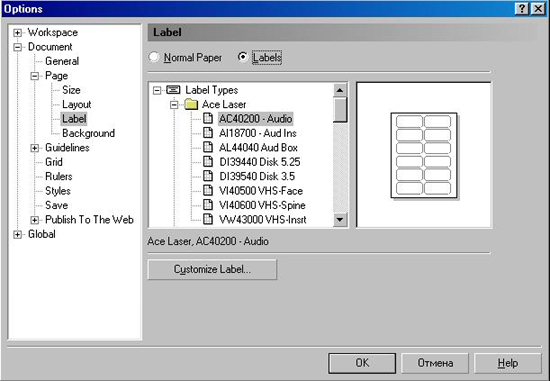Click the AC40200 - Audio document icon
Image resolution: width=550 pixels, height=381 pixels.
pyautogui.click(x=208, y=119)
